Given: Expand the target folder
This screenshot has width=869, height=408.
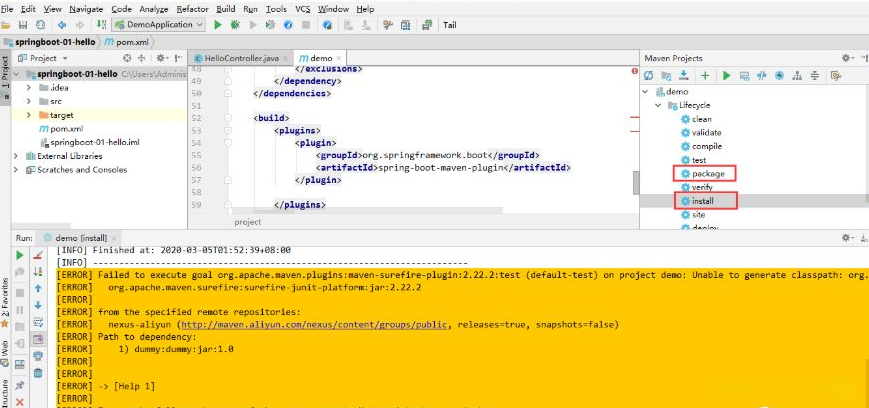Looking at the screenshot, I should (29, 115).
